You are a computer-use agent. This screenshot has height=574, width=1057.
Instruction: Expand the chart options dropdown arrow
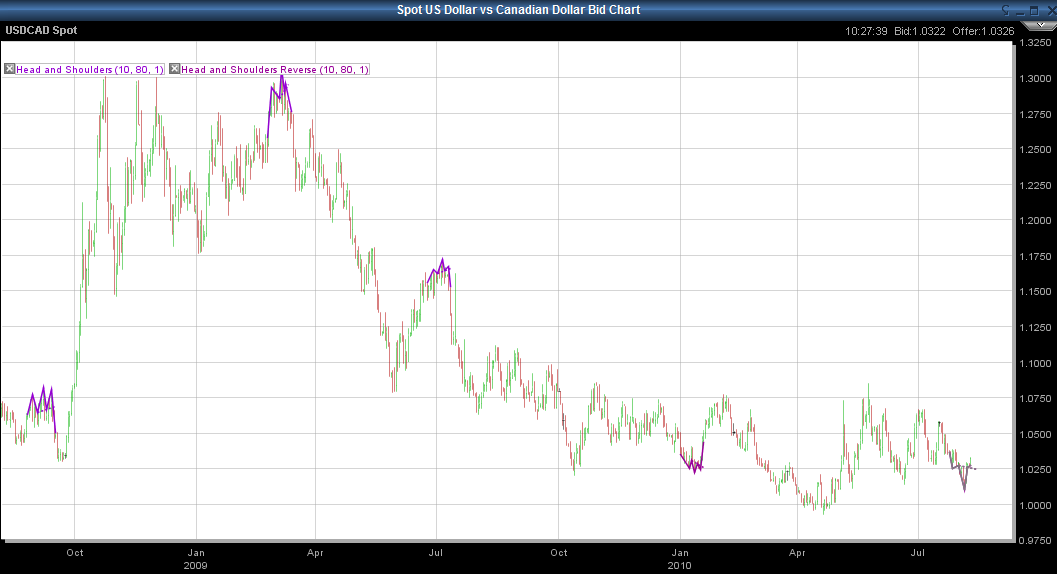point(1040,25)
